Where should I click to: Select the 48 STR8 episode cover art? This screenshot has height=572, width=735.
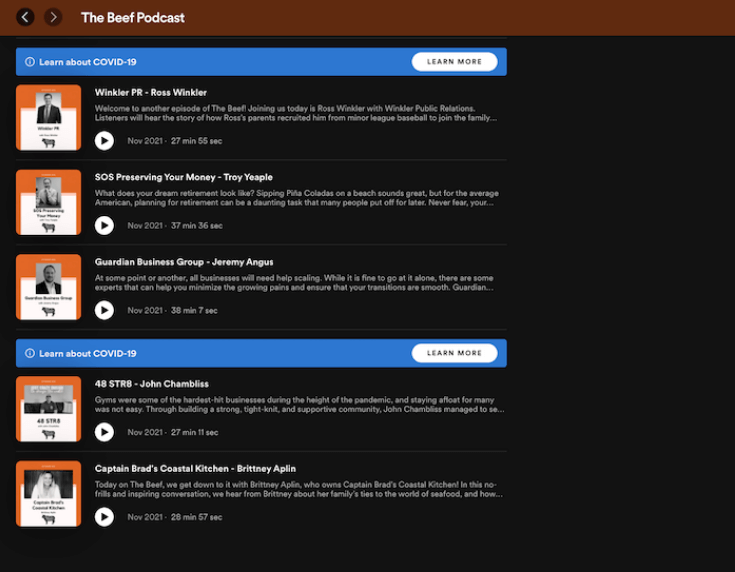pyautogui.click(x=48, y=409)
